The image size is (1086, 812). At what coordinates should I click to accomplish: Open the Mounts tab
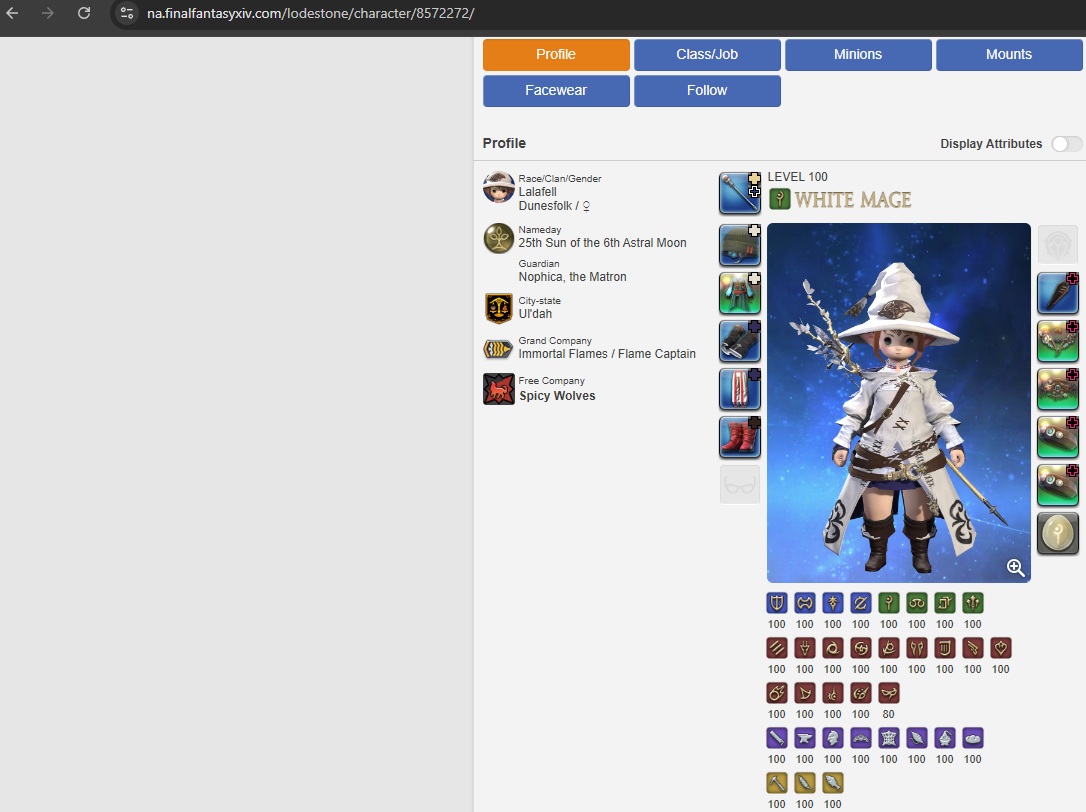click(x=1009, y=55)
